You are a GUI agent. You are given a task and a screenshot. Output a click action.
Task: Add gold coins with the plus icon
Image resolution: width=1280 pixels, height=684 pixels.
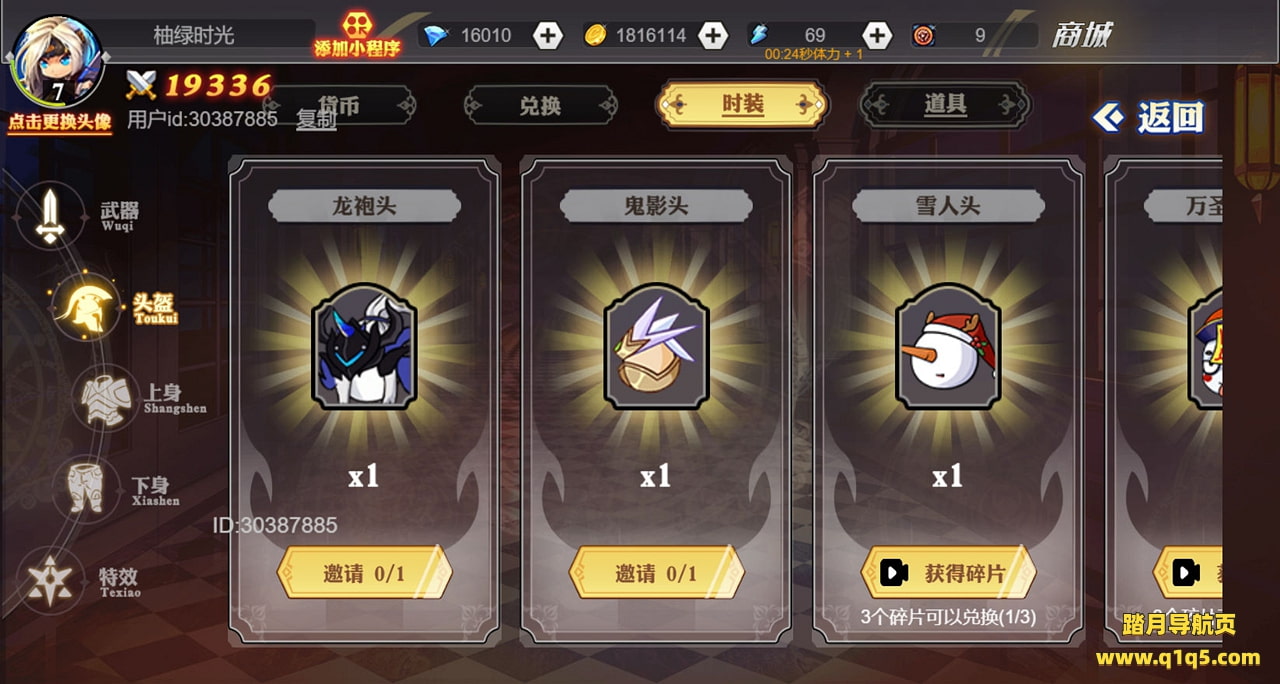712,36
